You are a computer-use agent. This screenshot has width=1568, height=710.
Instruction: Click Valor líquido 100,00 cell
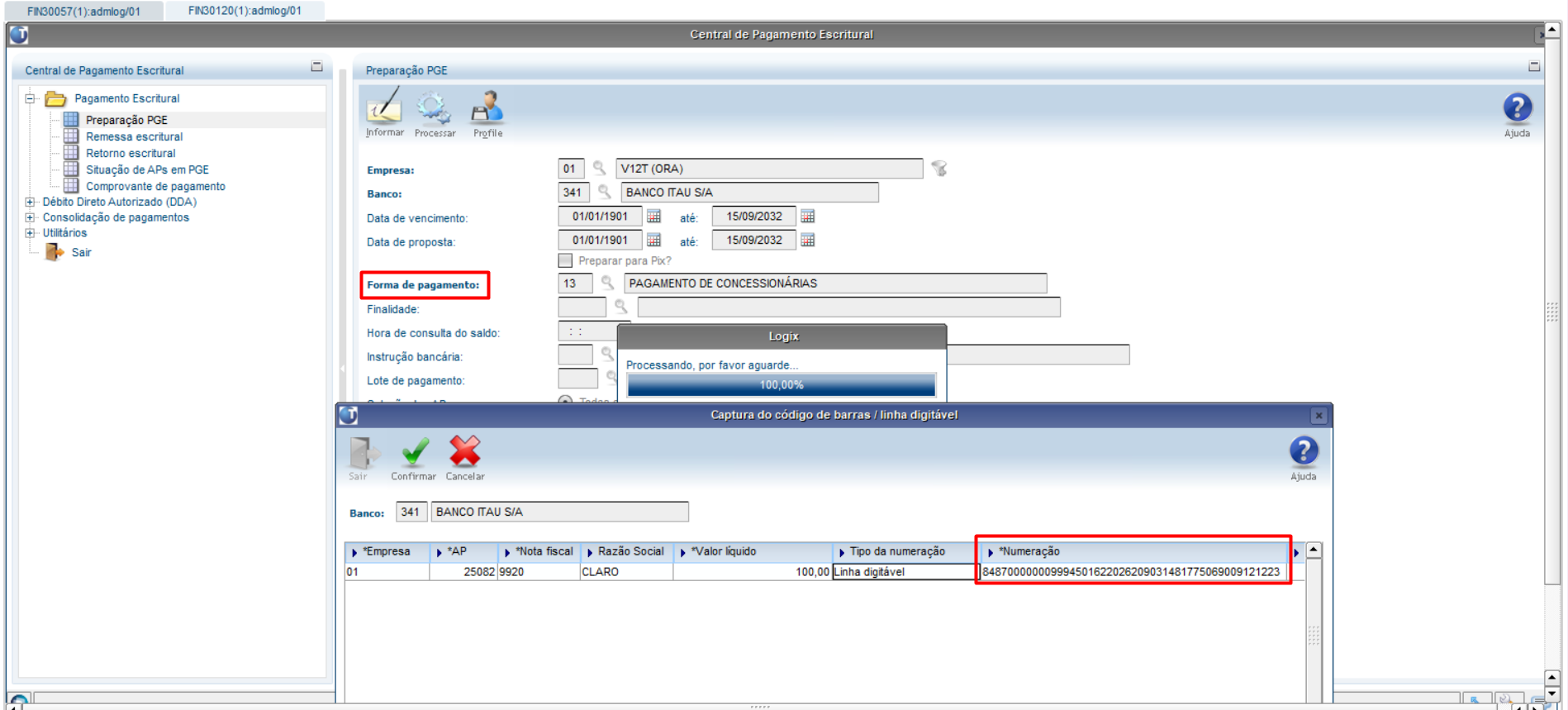753,572
